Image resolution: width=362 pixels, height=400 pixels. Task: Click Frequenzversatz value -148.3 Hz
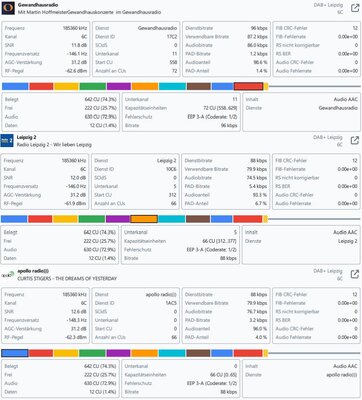[77, 320]
